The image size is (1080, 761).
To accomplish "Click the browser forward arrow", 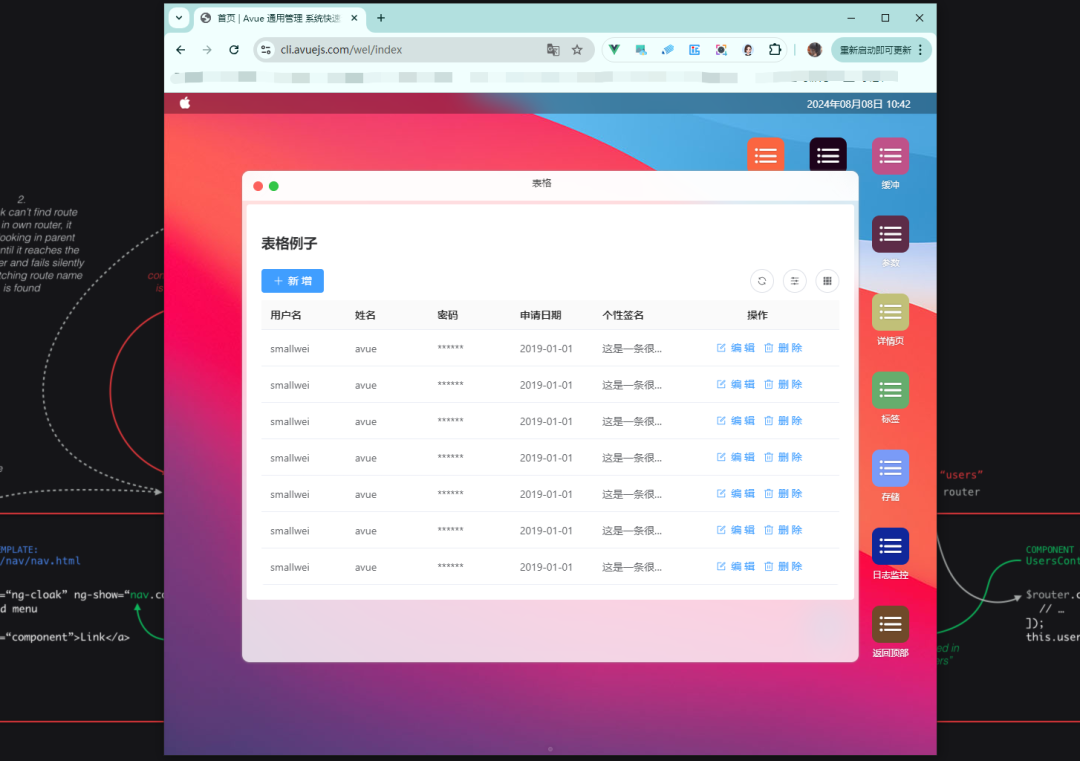I will click(x=207, y=50).
